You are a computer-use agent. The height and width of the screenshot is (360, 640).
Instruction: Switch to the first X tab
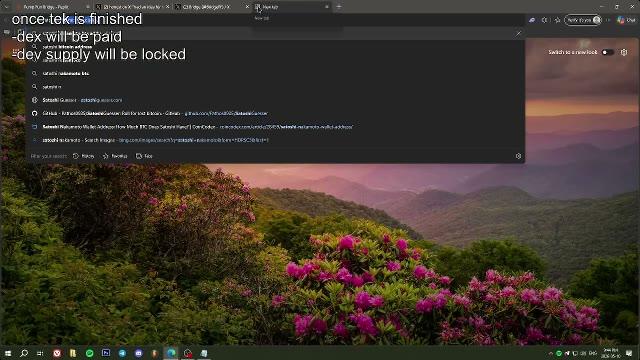pos(132,7)
